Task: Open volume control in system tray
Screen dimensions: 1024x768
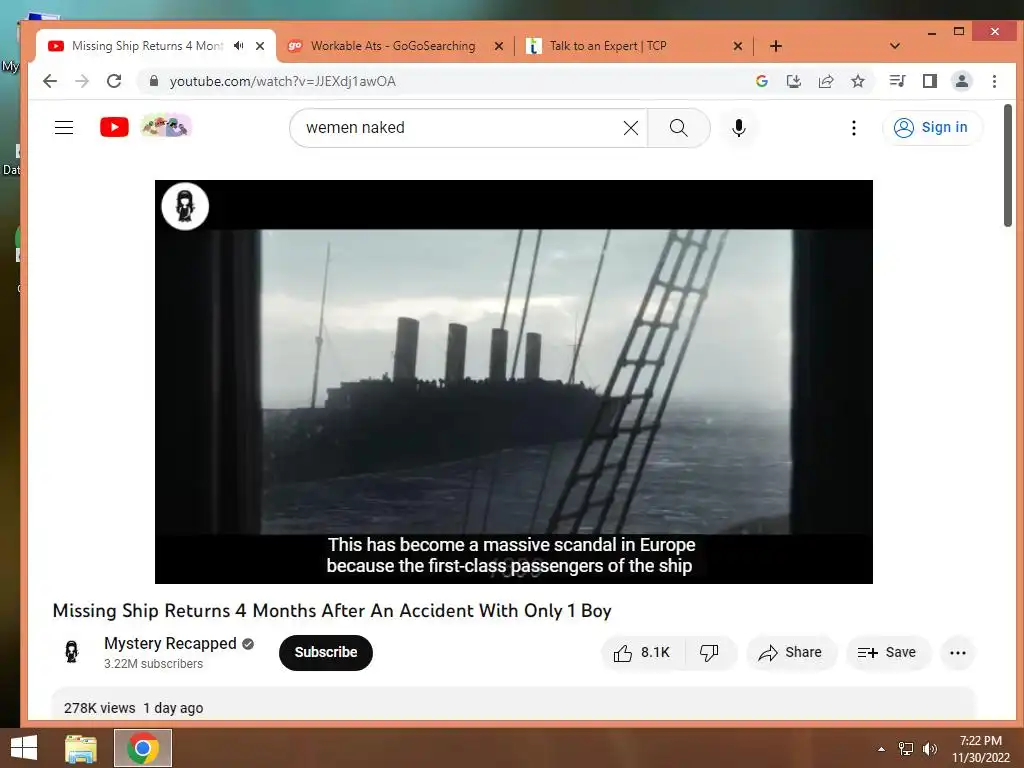Action: (x=929, y=749)
